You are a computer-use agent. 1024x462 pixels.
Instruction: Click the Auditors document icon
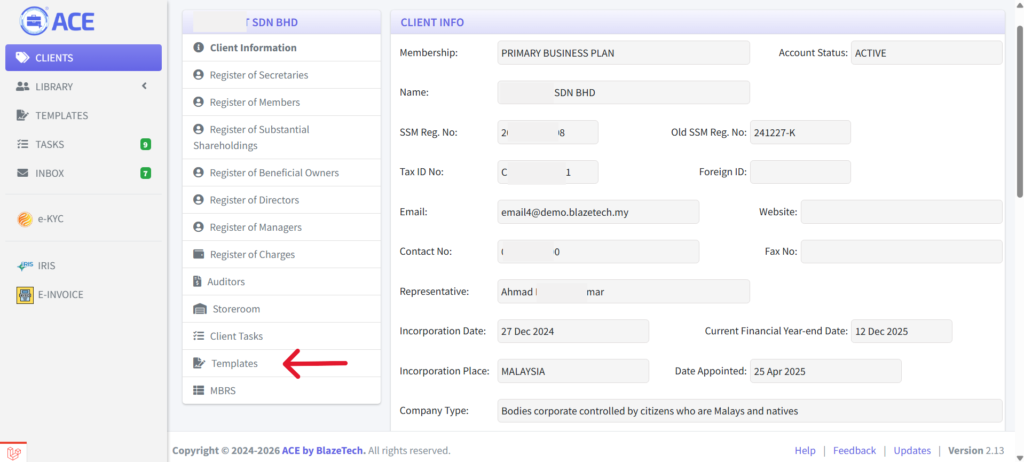[x=197, y=282]
